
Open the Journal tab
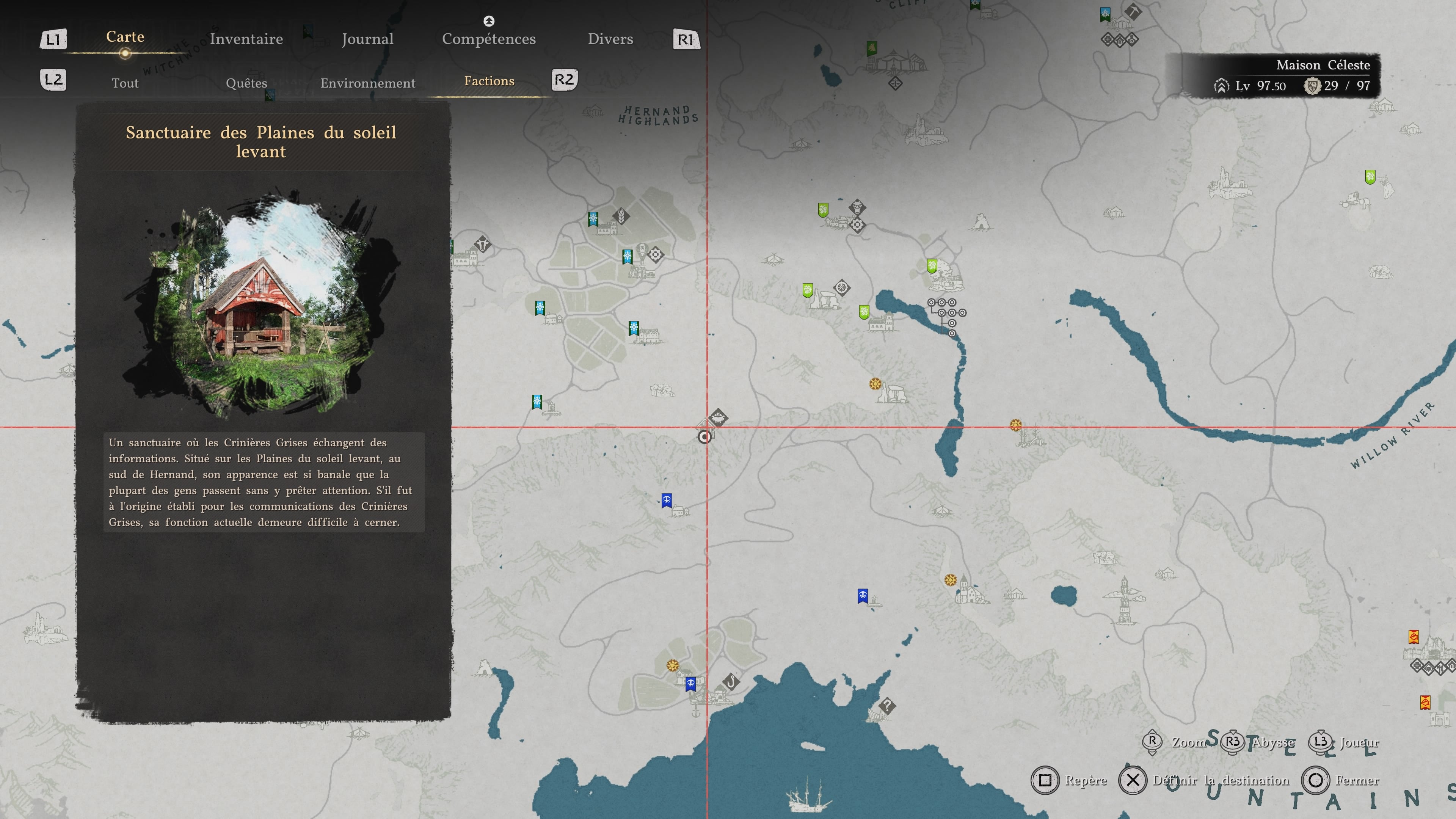367,39
